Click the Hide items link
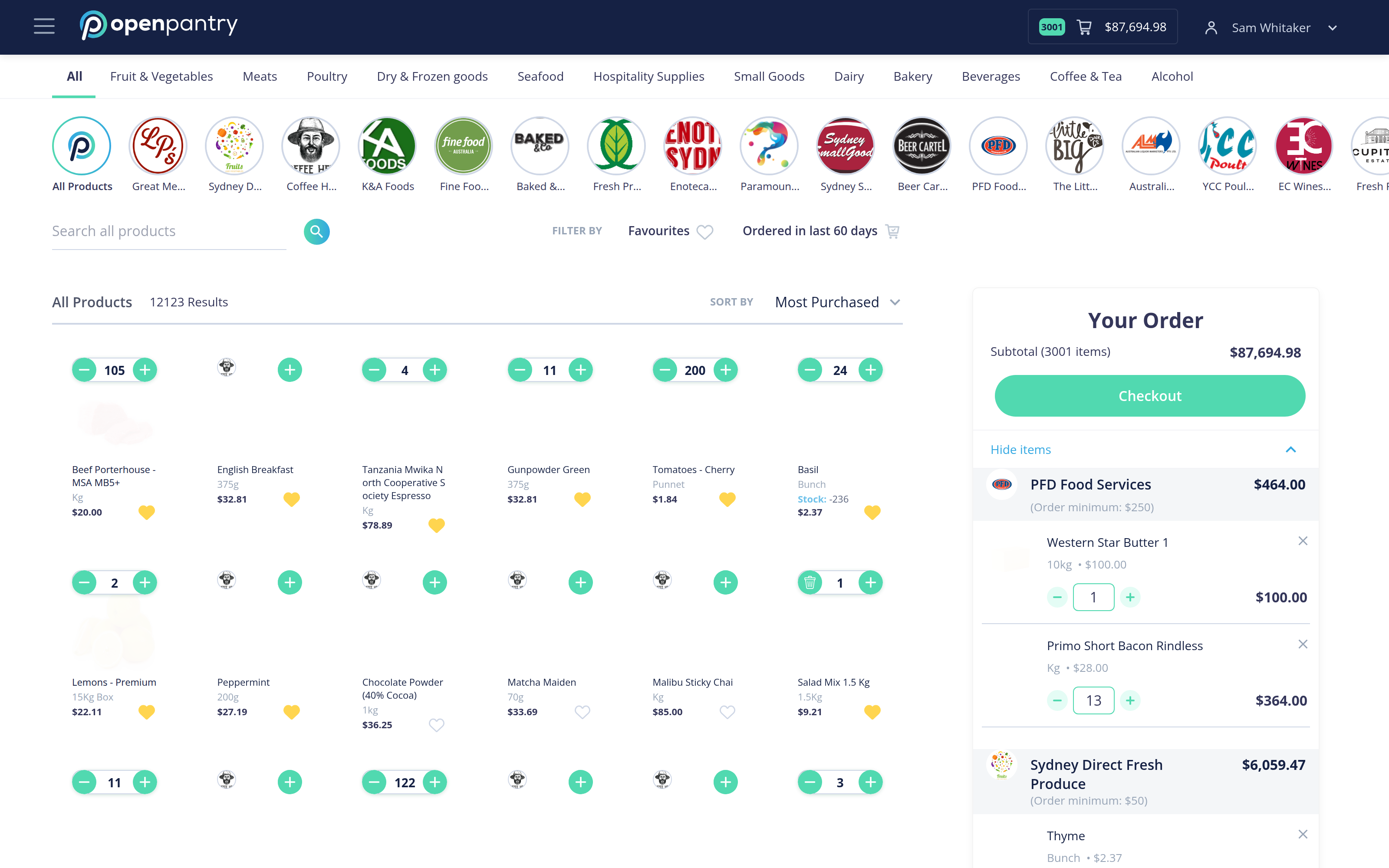1389x868 pixels. pyautogui.click(x=1020, y=450)
